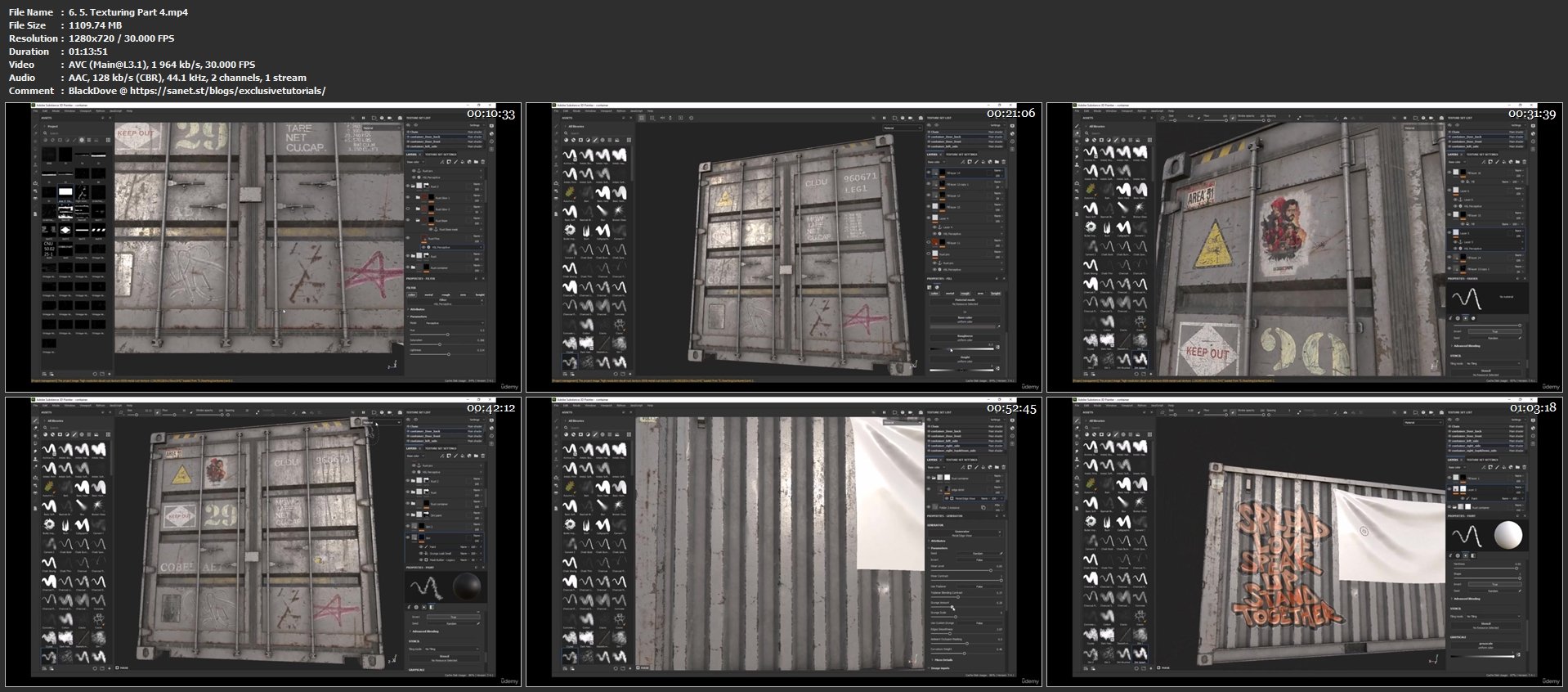
Task: Open shader settings sphere icon in the 00:10:33 right dock
Action: coord(491,134)
